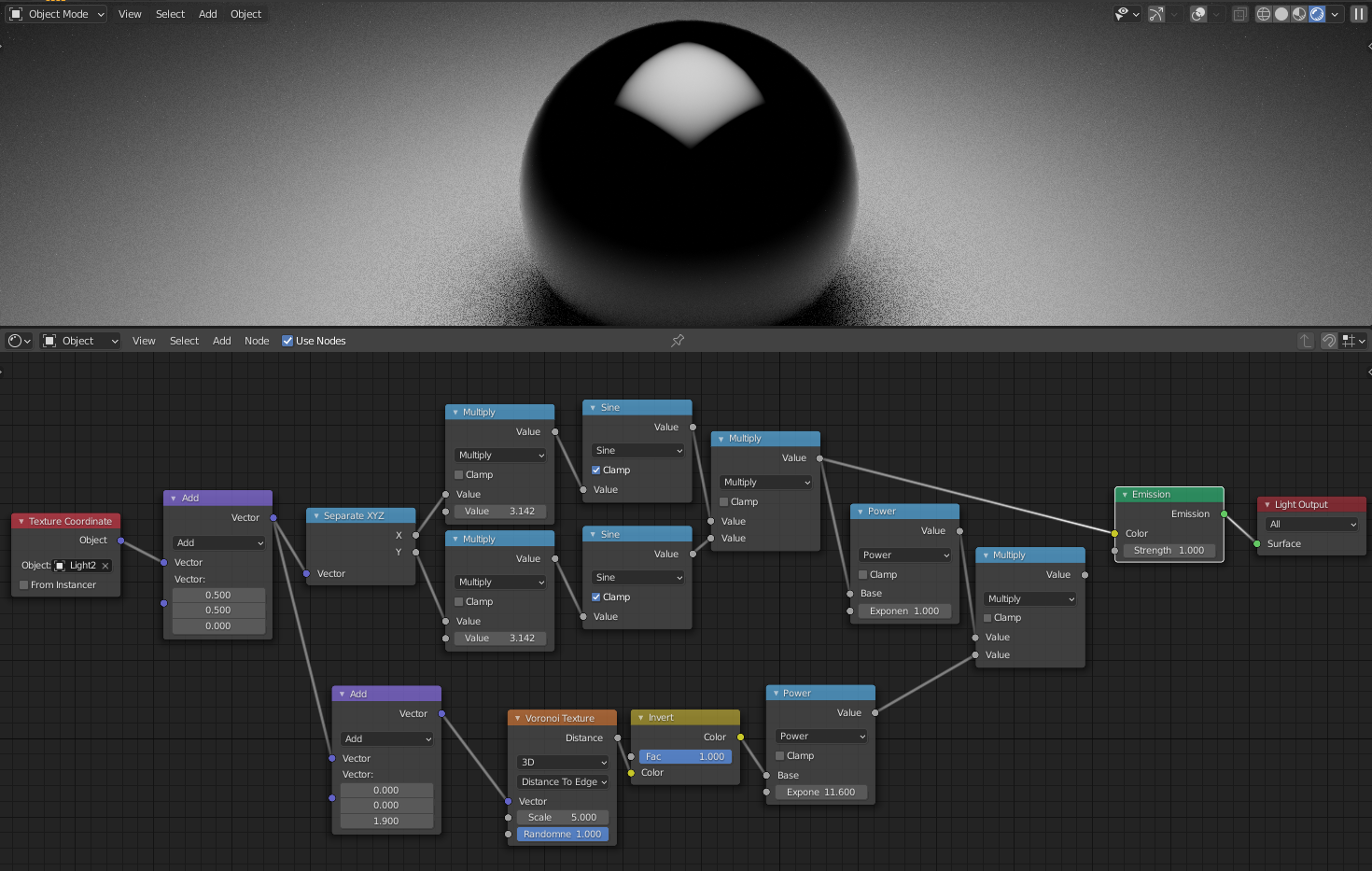Toggle viewport gizmos display

(1156, 14)
